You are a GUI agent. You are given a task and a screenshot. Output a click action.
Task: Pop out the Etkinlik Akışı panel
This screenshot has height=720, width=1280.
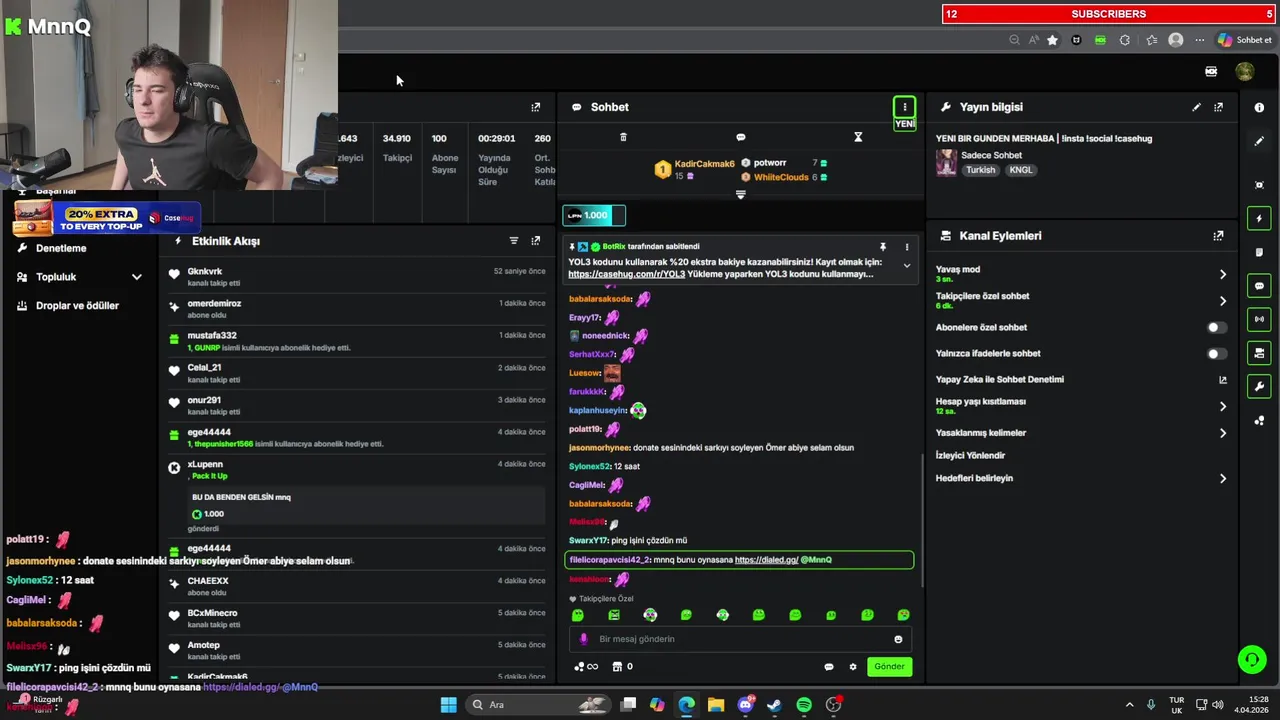point(536,241)
